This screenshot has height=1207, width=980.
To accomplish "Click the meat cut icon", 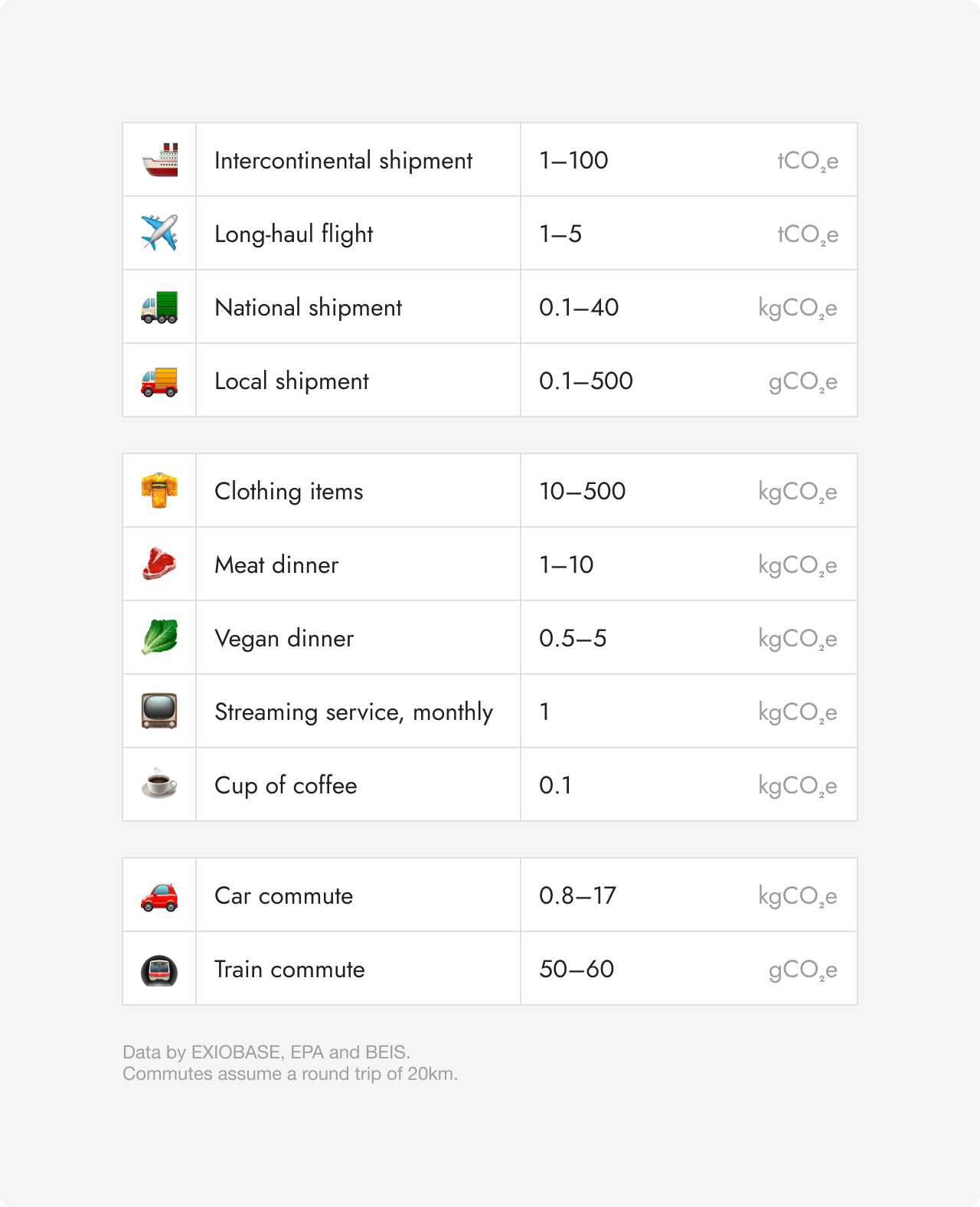I will point(159,564).
